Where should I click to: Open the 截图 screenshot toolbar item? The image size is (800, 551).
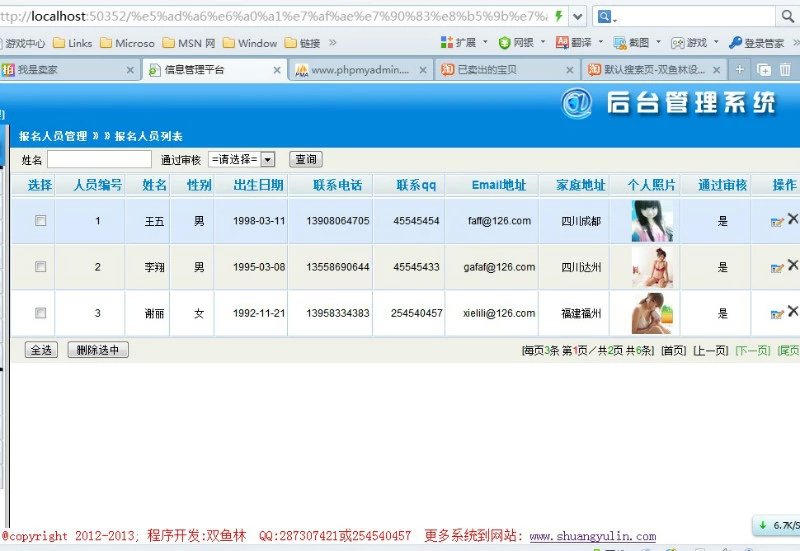(632, 43)
